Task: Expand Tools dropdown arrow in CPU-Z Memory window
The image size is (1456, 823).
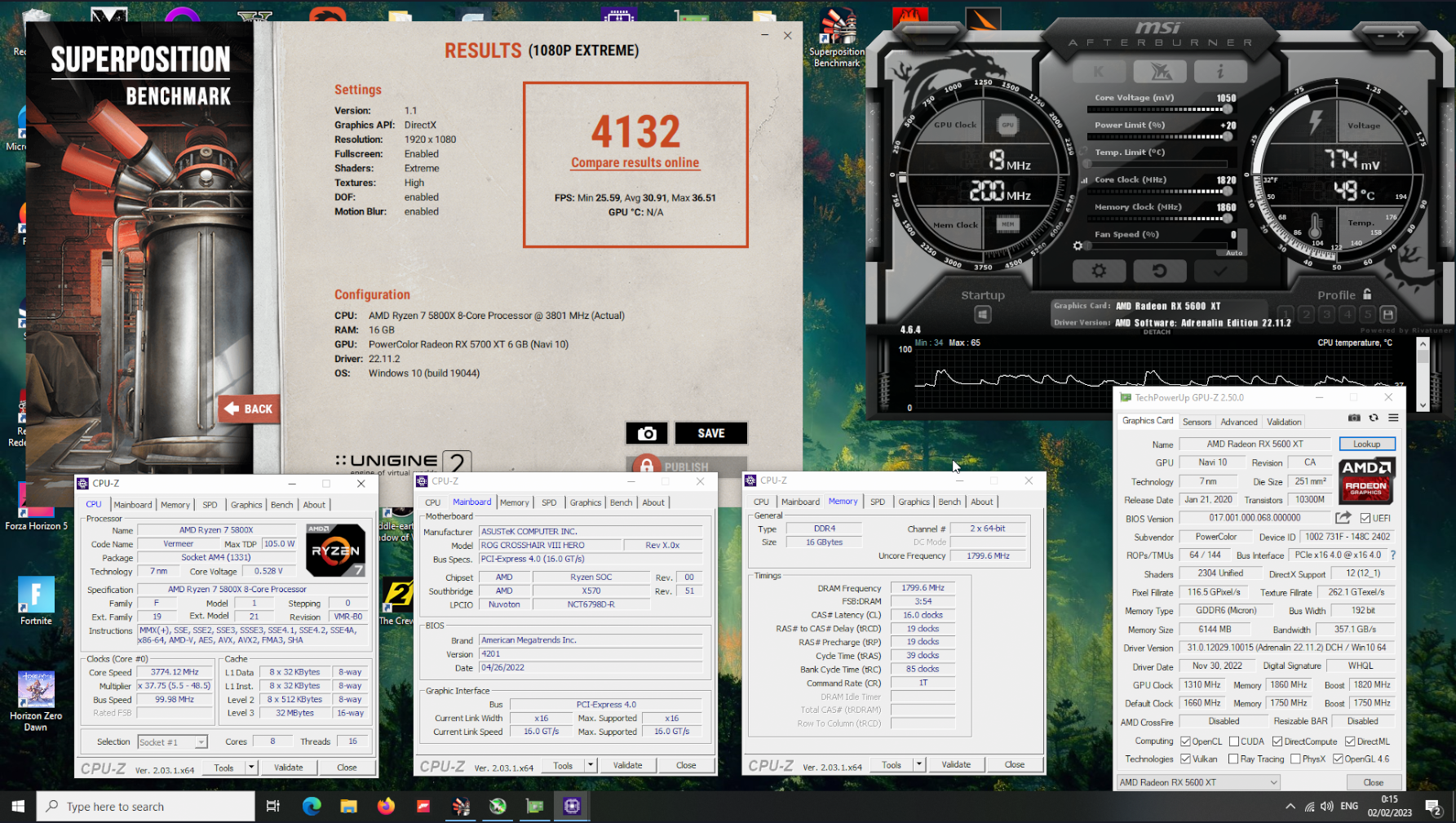Action: pyautogui.click(x=919, y=764)
